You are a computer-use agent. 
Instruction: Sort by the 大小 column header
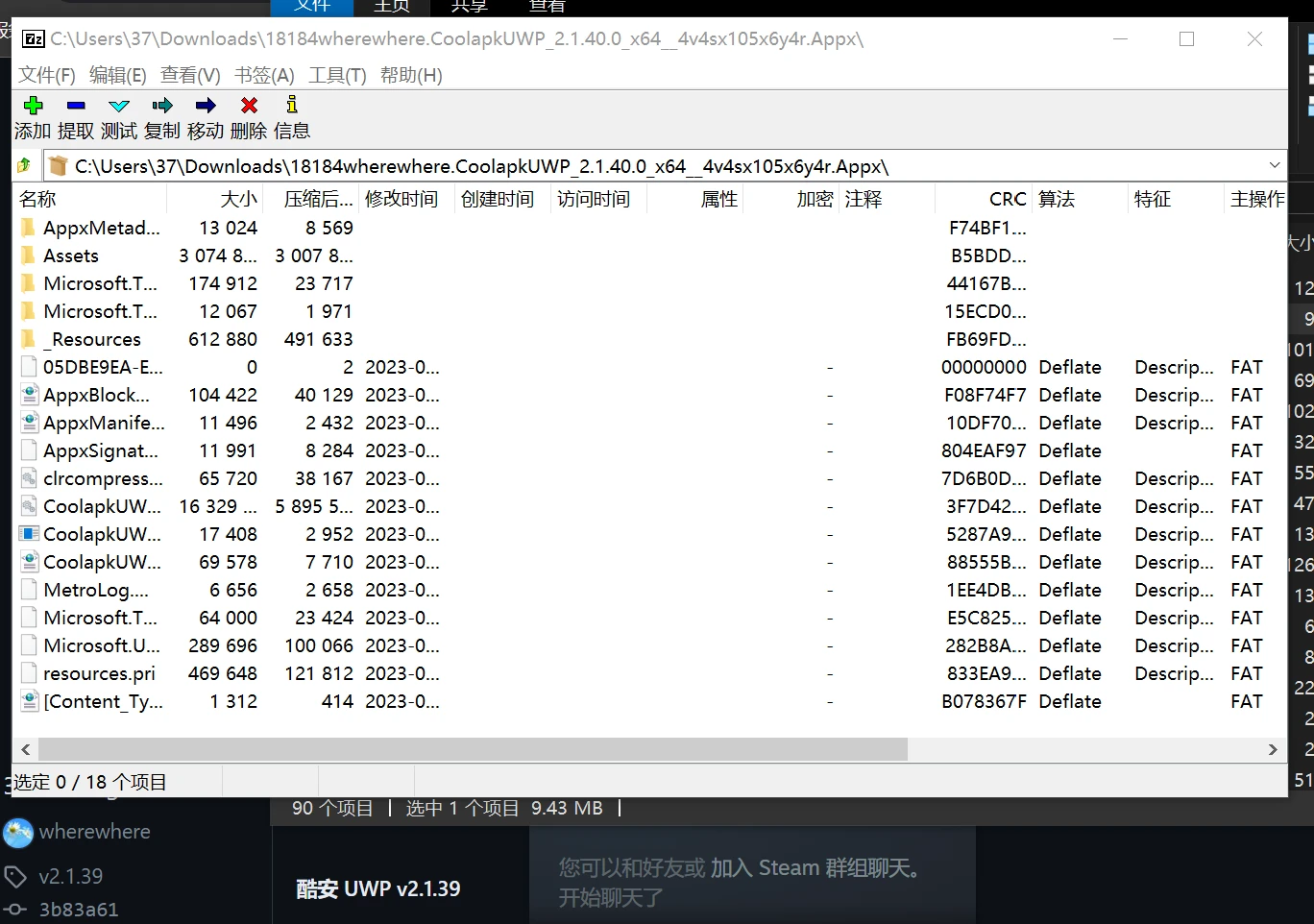click(215, 199)
